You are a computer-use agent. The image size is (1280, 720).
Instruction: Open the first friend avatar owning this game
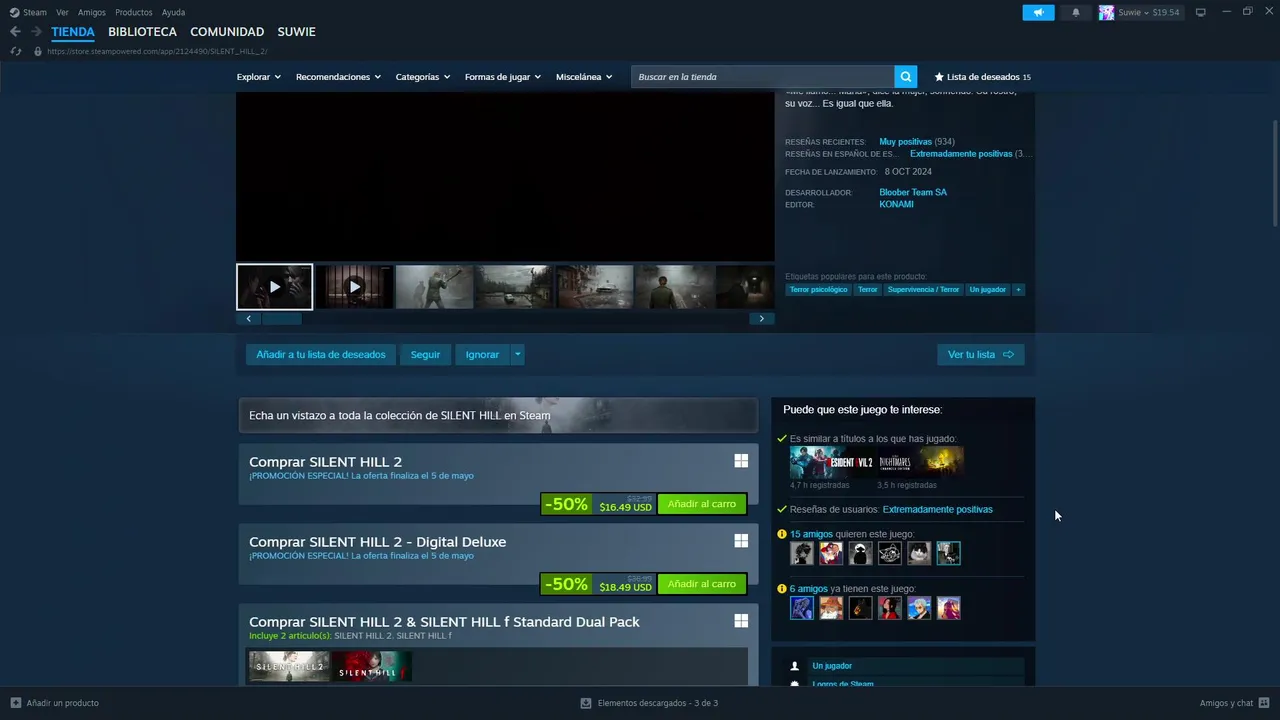coord(802,608)
